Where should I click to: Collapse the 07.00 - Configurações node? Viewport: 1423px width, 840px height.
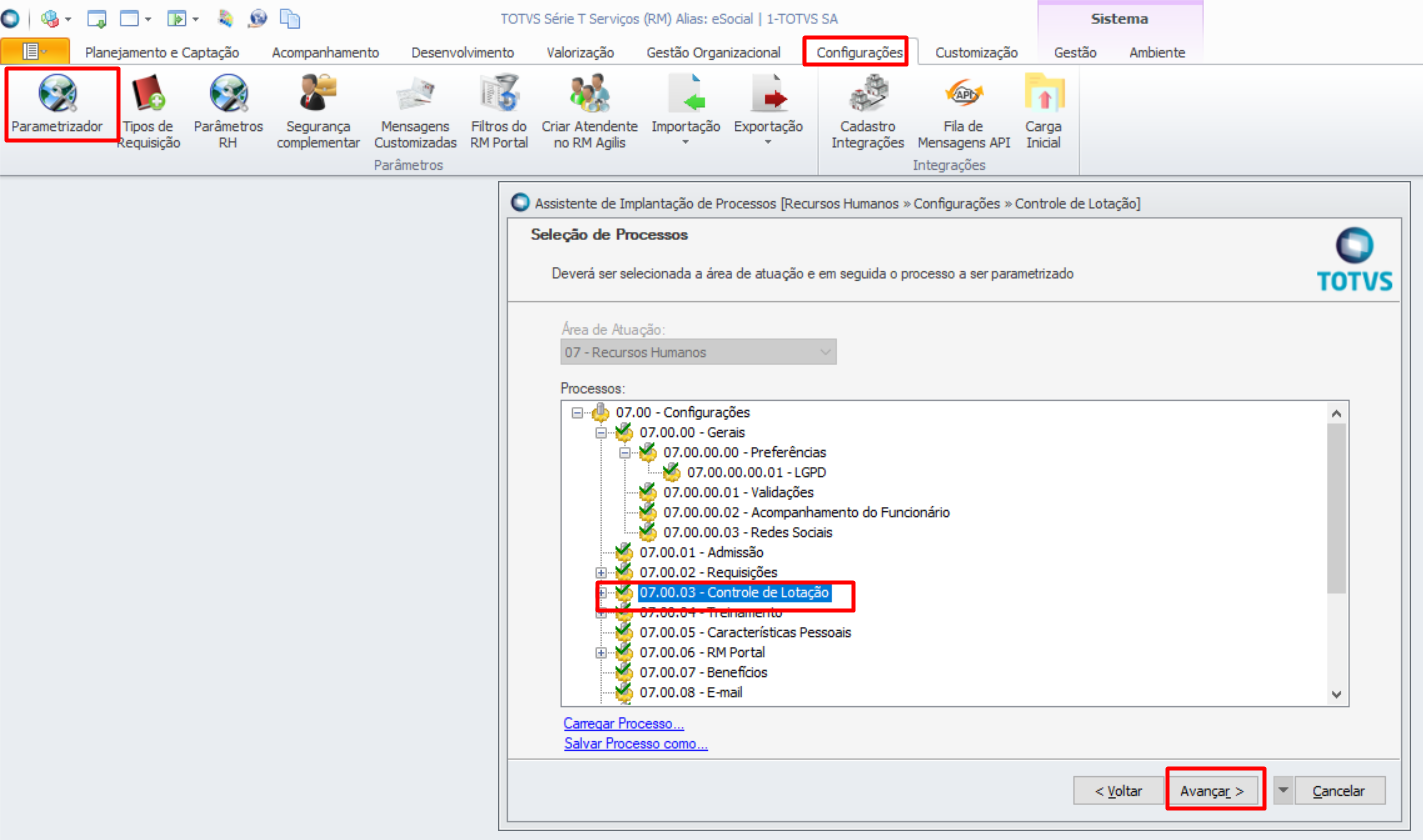(577, 412)
